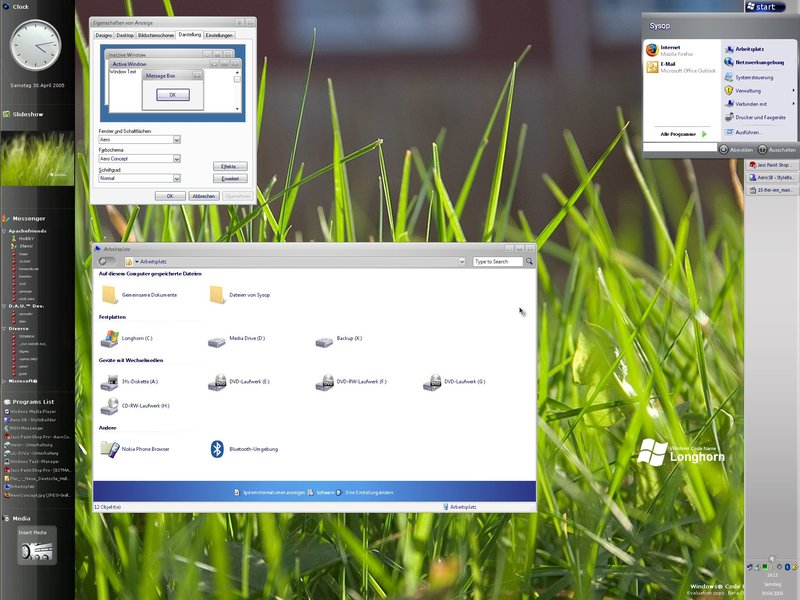Open the Longhorn (C:) drive

tap(110, 341)
